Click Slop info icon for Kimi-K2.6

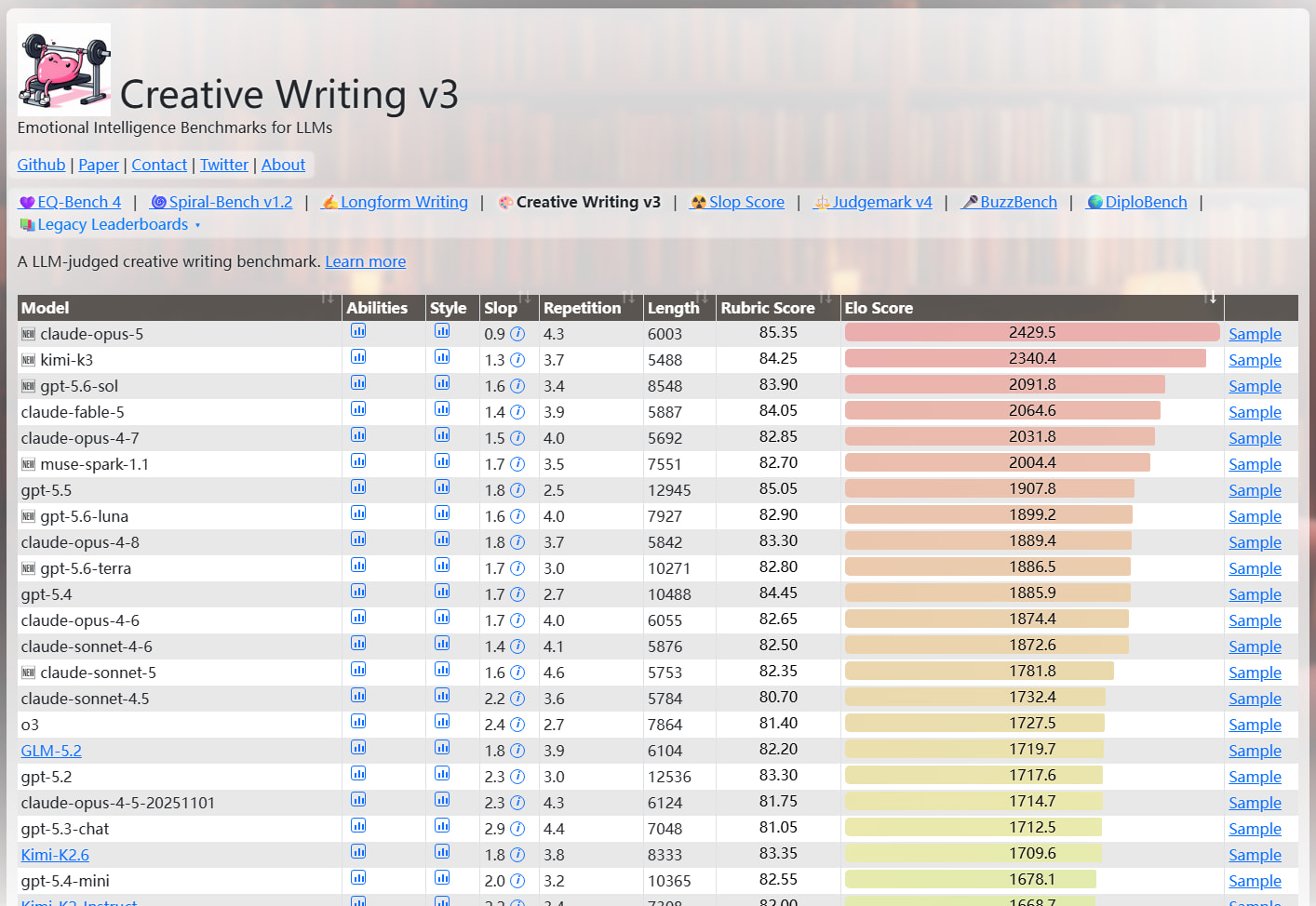pyautogui.click(x=517, y=855)
